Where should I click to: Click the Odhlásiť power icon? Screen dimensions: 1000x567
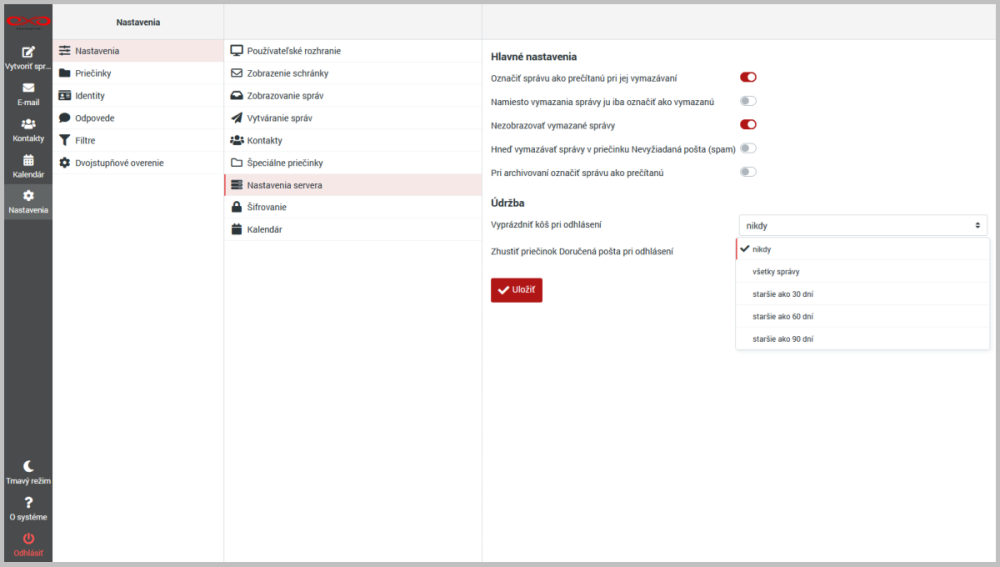point(28,538)
